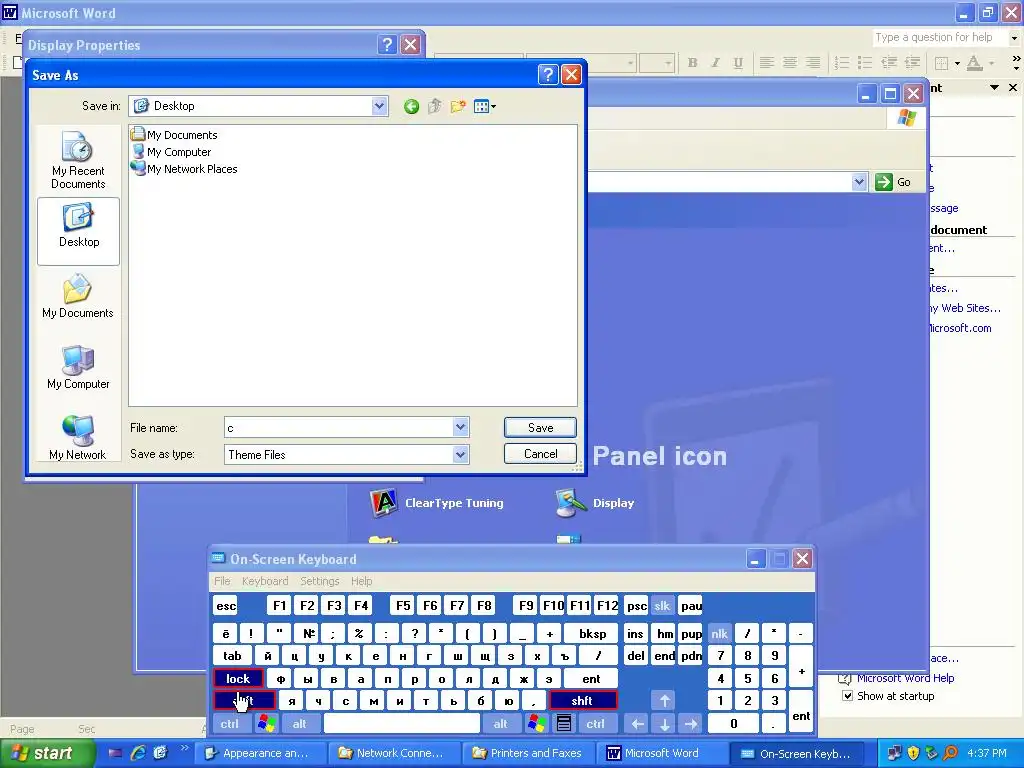Launch Internet Explorer from quick launch
Viewport: 1024px width, 768px height.
[x=138, y=753]
